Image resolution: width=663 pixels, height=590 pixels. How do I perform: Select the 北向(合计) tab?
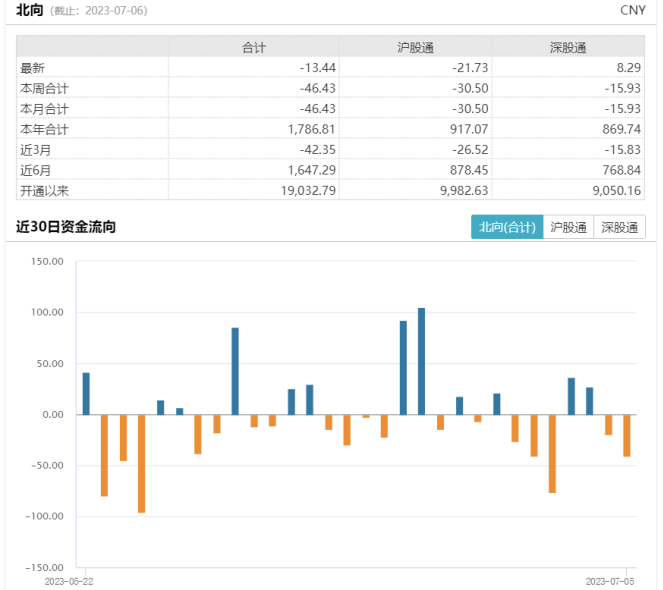507,227
